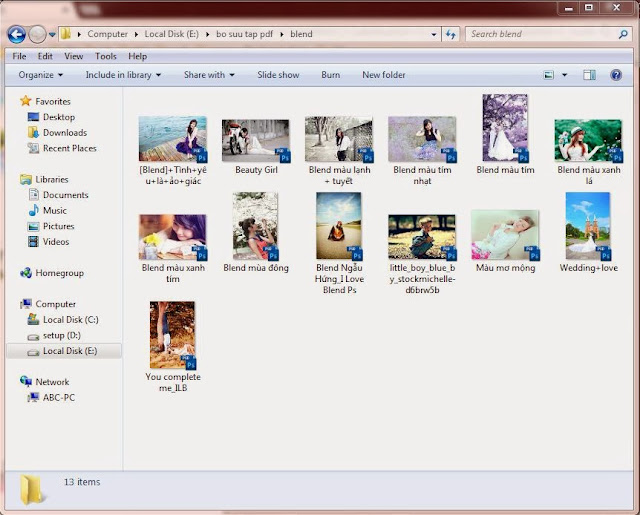This screenshot has height=515, width=640.
Task: Open Recent Places in Favorites
Action: coord(69,149)
